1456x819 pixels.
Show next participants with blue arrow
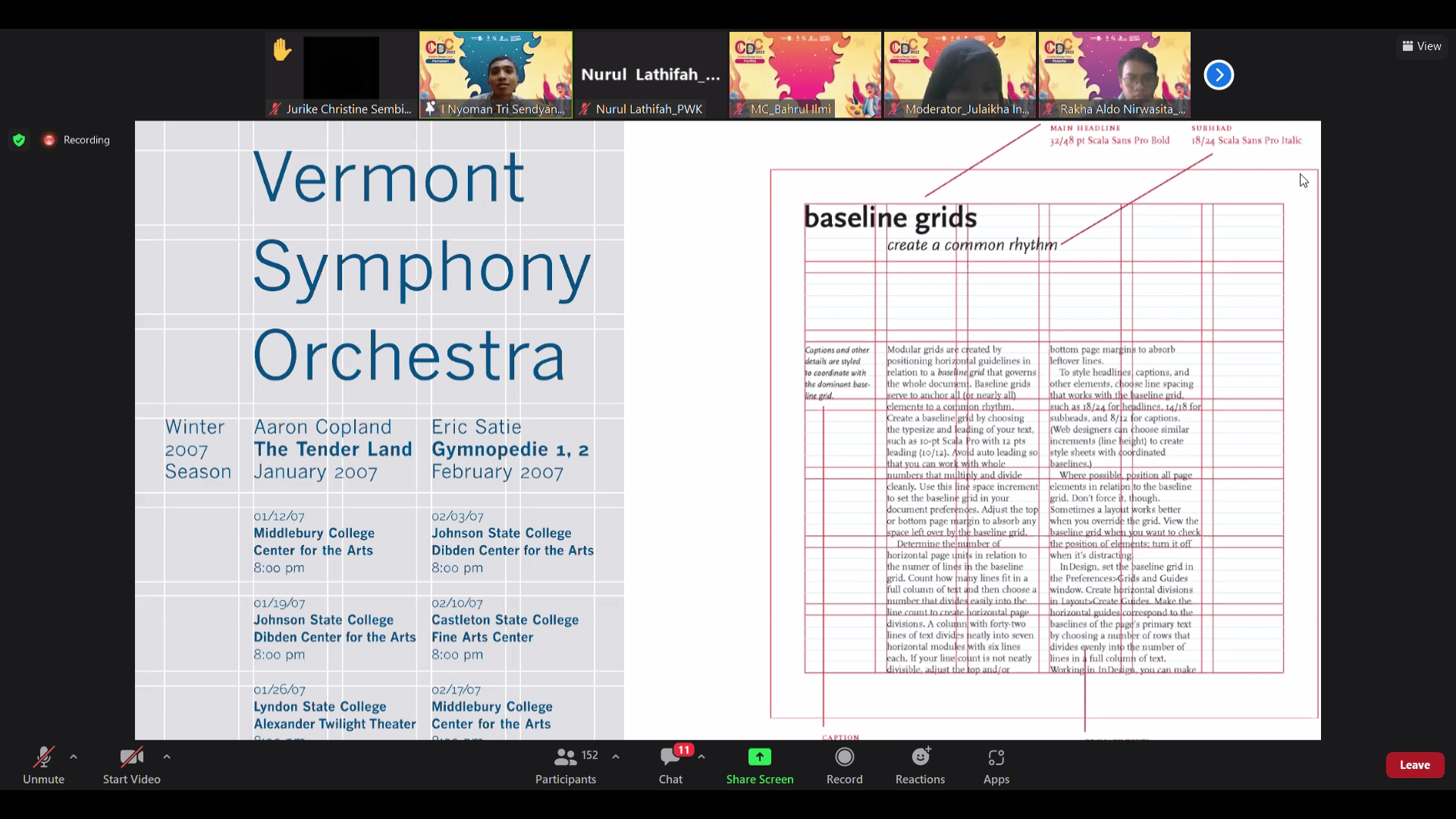click(x=1219, y=74)
